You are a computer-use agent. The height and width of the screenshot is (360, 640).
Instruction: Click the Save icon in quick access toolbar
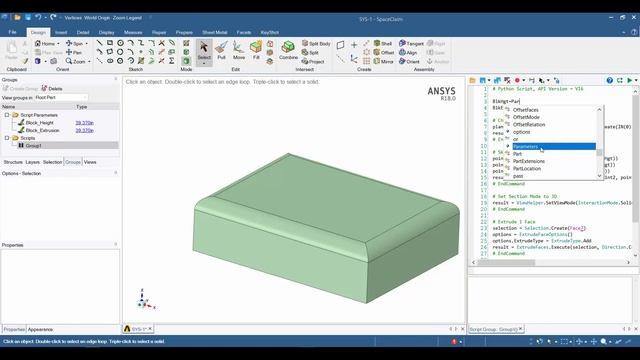(x=28, y=18)
